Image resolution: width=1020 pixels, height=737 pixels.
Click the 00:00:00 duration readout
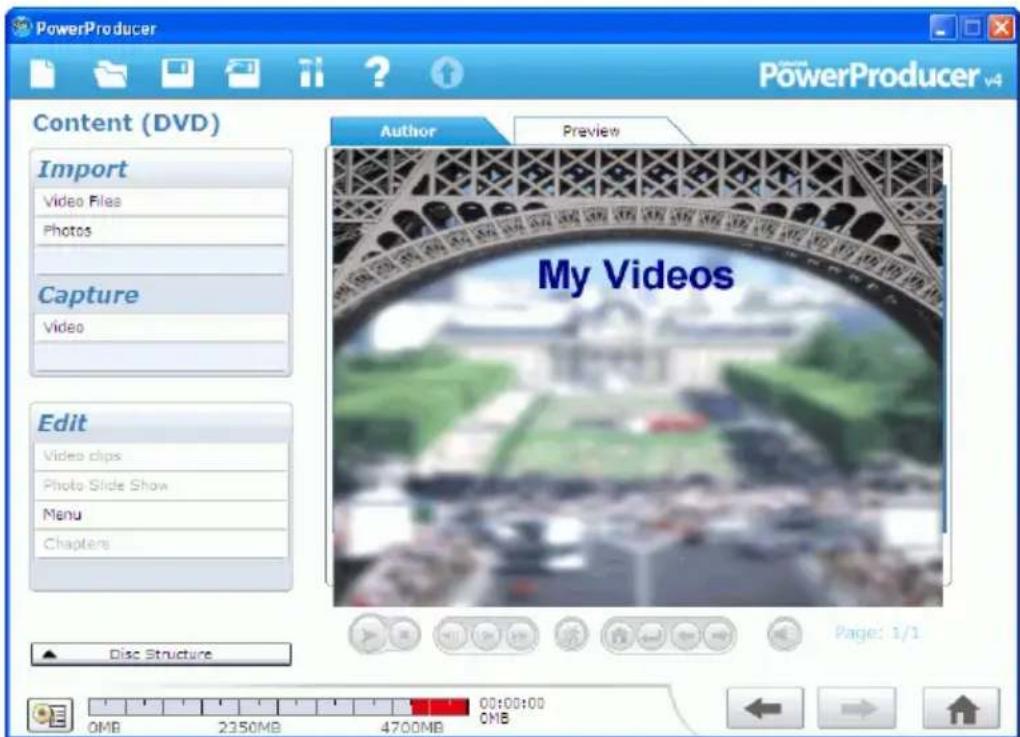point(512,703)
